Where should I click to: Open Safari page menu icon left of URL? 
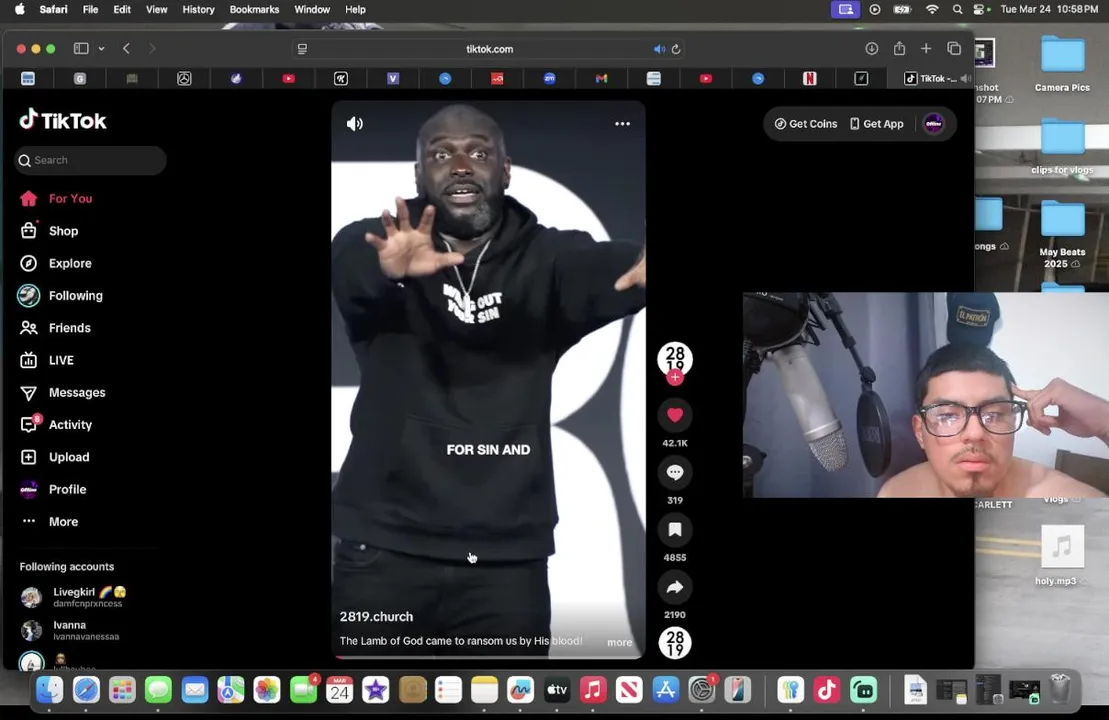tap(302, 49)
